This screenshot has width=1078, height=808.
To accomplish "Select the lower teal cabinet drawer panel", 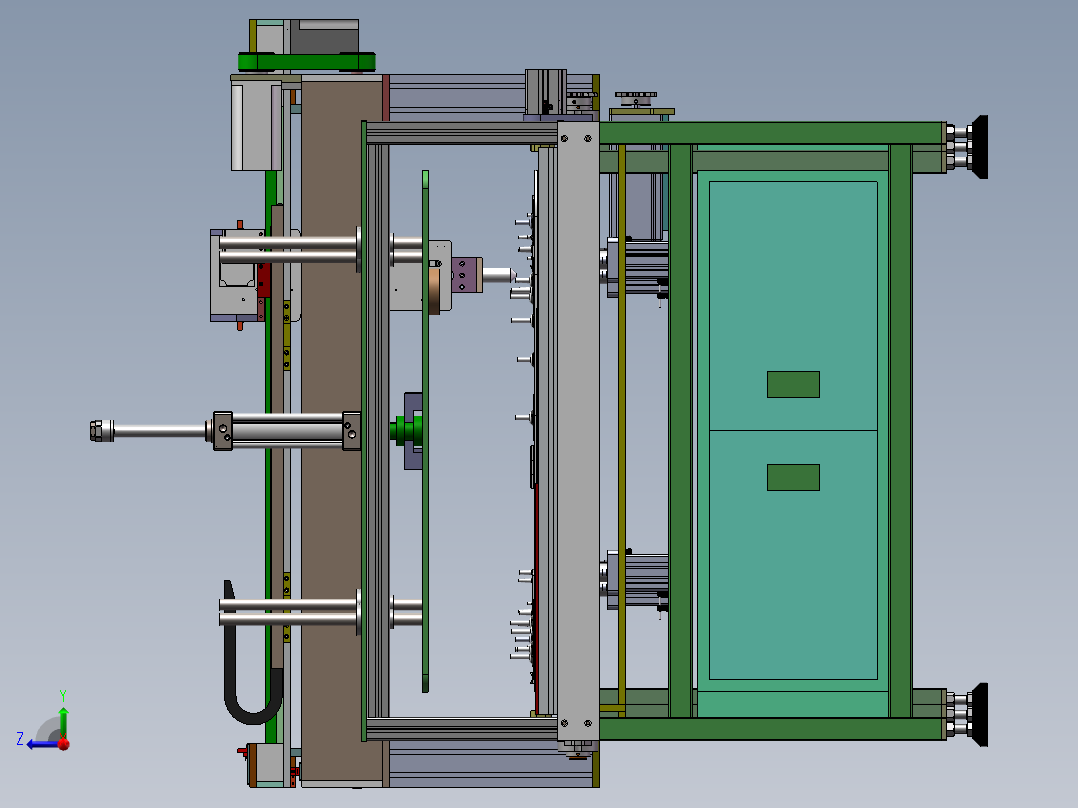I will pos(793,555).
